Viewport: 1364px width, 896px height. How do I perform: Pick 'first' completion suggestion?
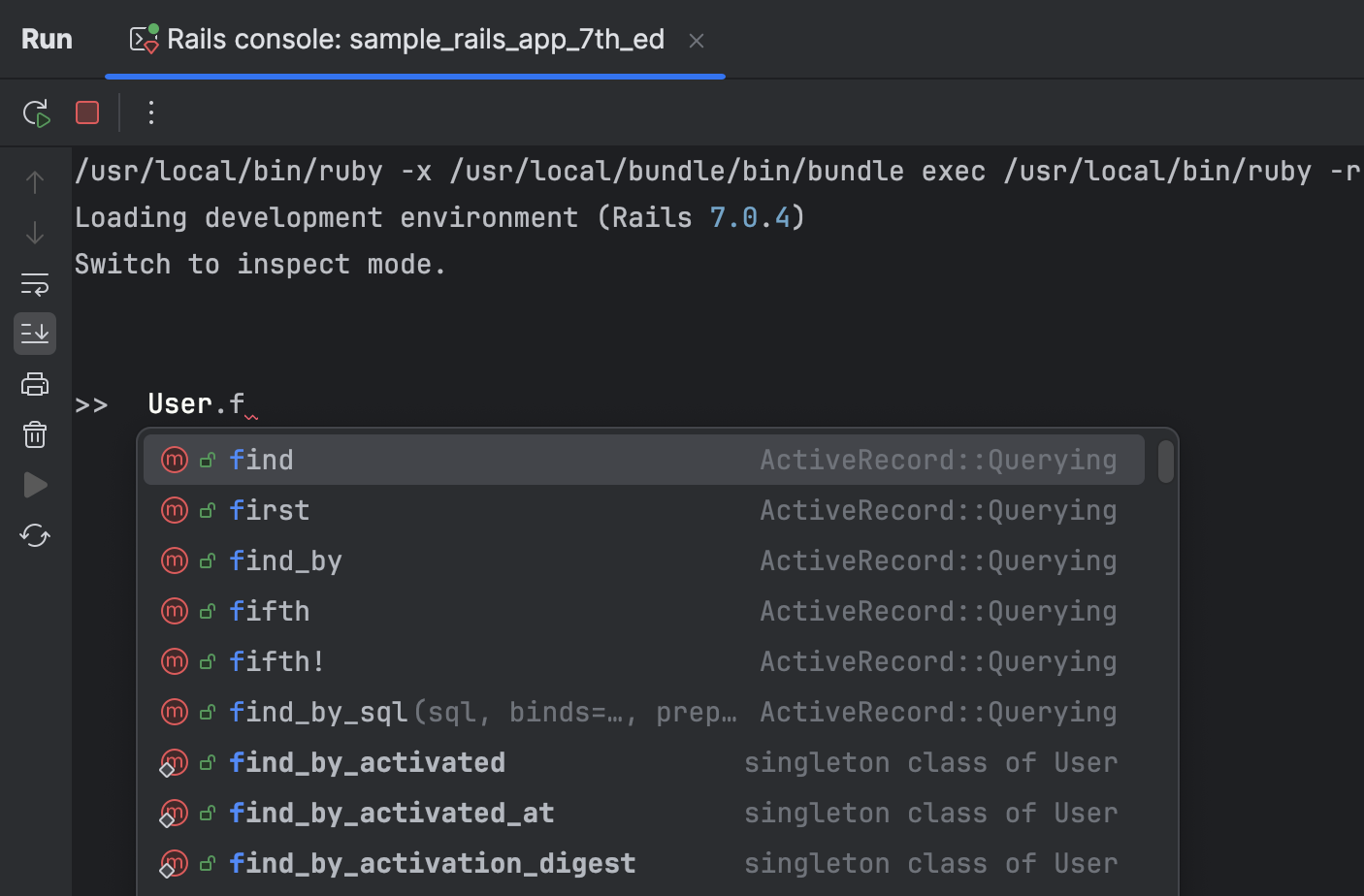point(270,510)
